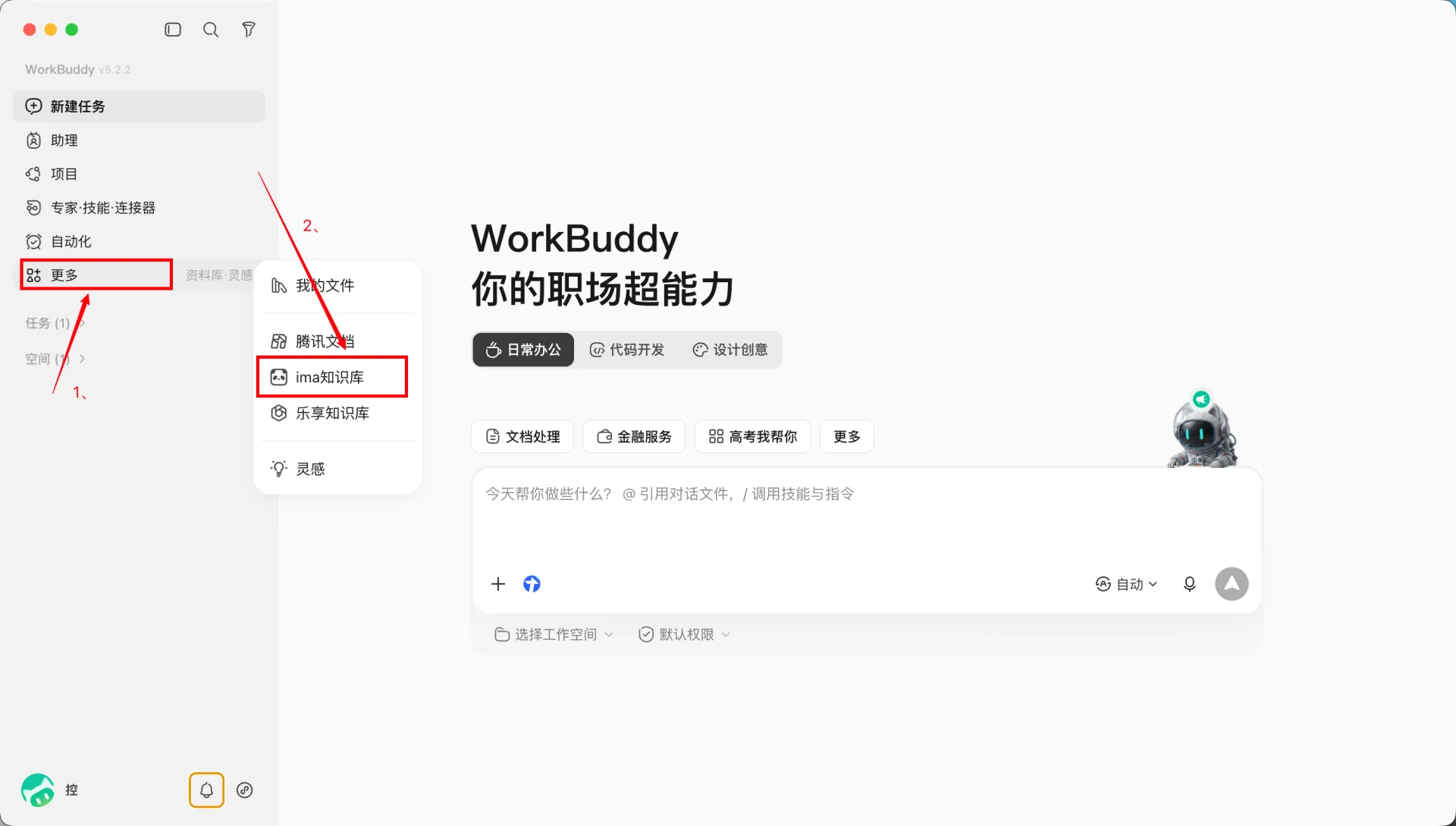
Task: Click the plus attachment icon
Action: click(x=498, y=584)
